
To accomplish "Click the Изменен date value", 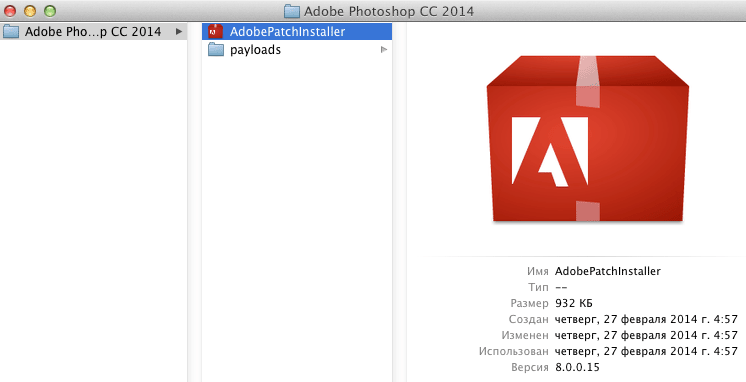I will [646, 335].
